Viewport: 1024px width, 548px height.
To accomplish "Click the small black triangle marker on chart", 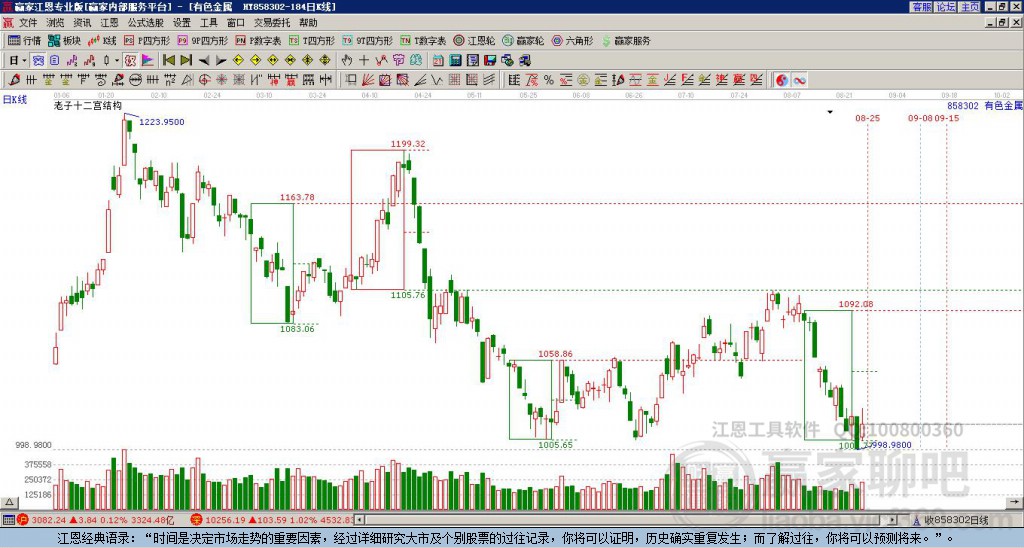I will [830, 112].
